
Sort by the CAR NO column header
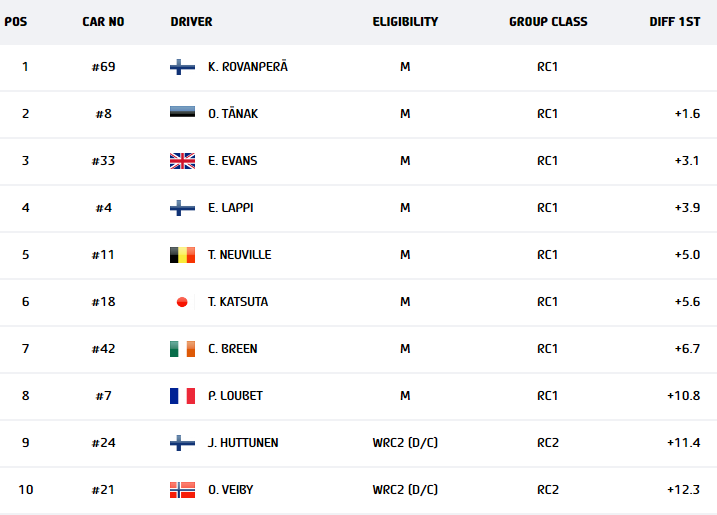103,22
